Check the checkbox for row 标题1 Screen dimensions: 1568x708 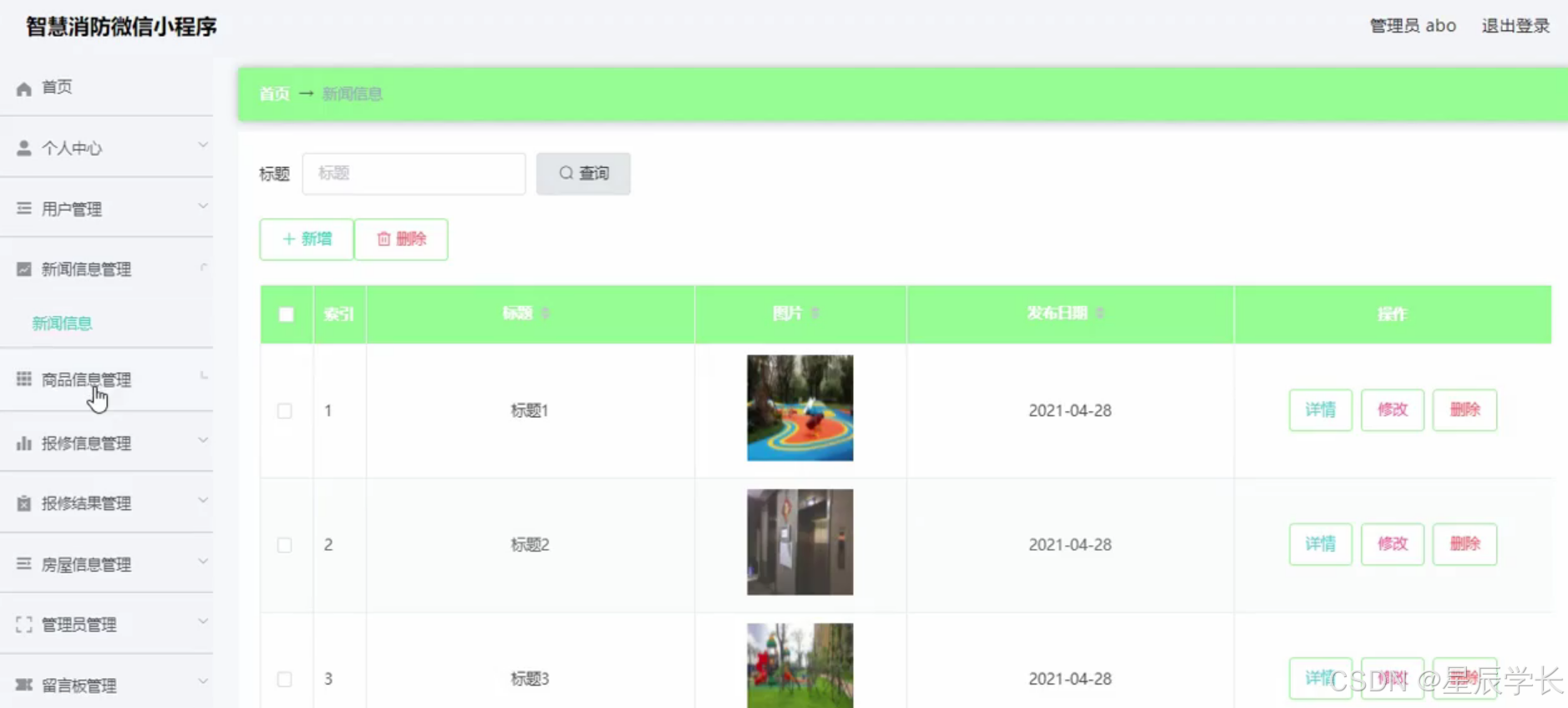point(285,410)
